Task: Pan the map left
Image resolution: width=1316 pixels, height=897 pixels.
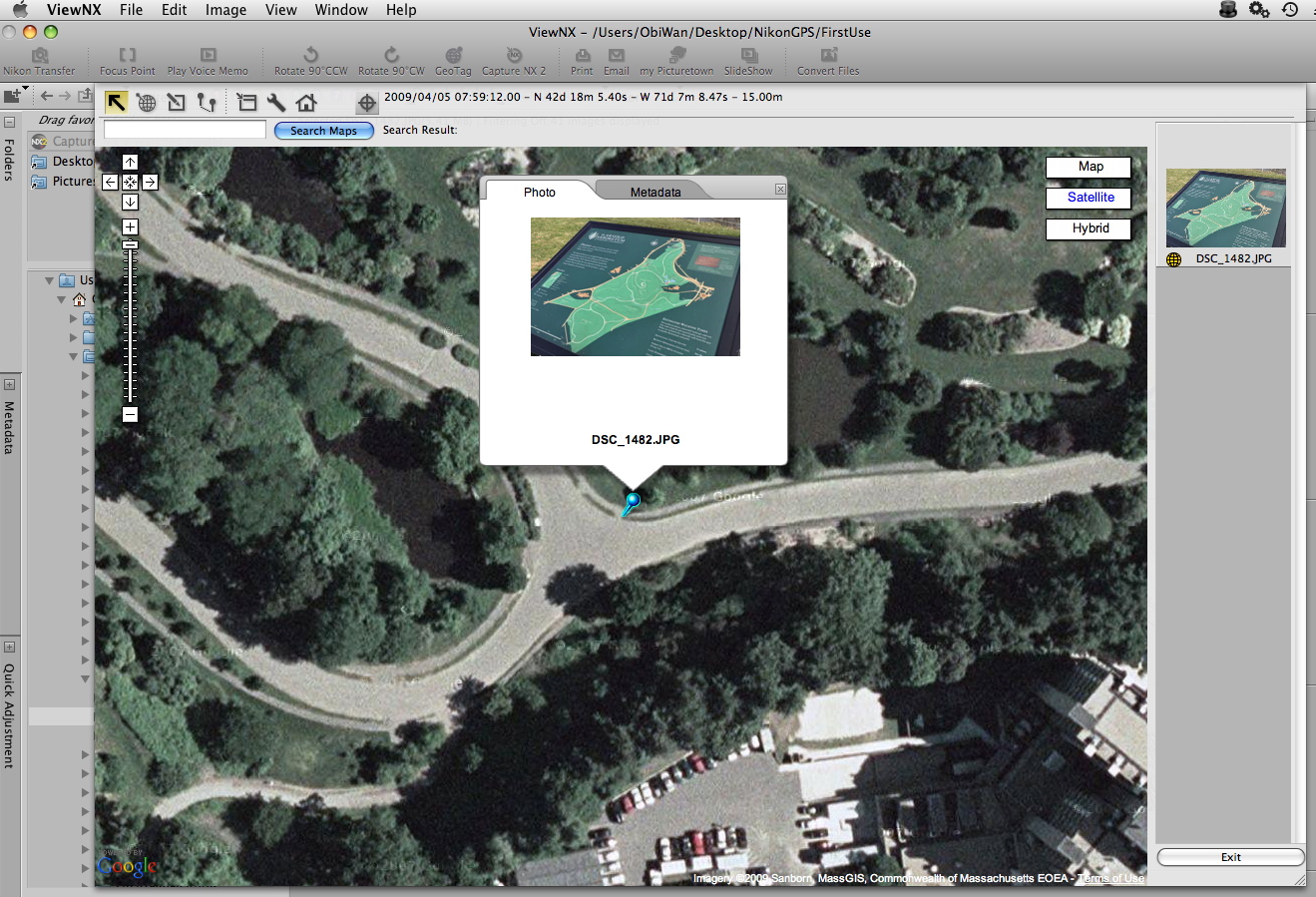Action: click(110, 182)
